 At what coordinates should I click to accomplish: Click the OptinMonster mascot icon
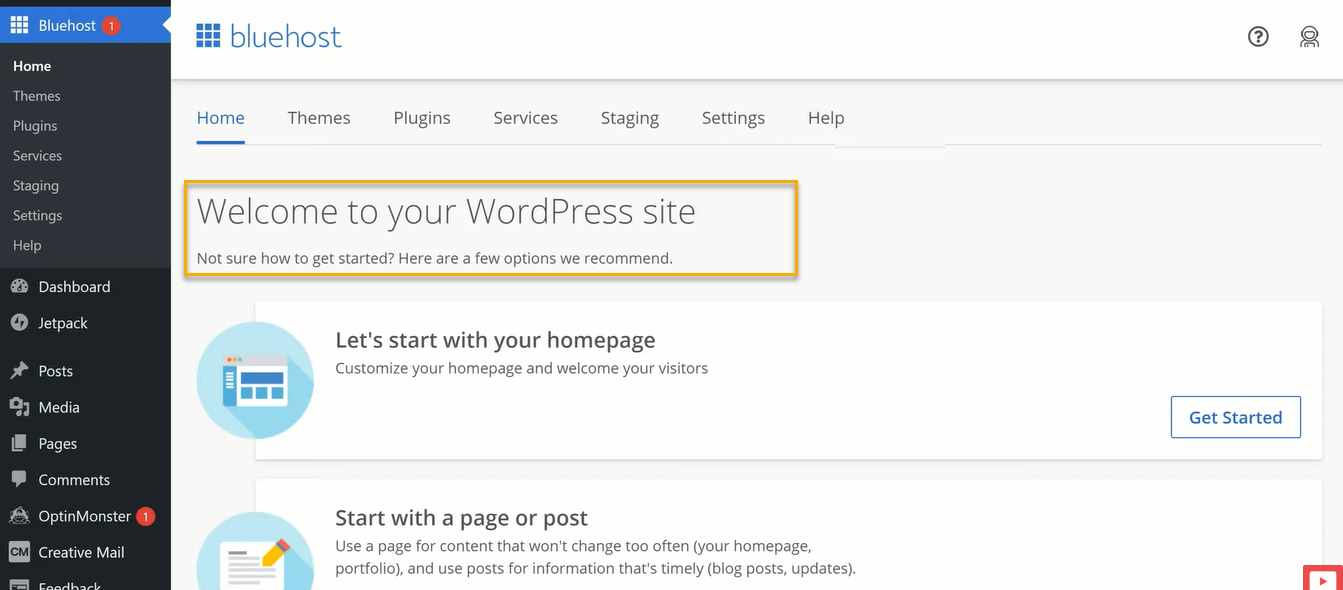click(x=19, y=516)
